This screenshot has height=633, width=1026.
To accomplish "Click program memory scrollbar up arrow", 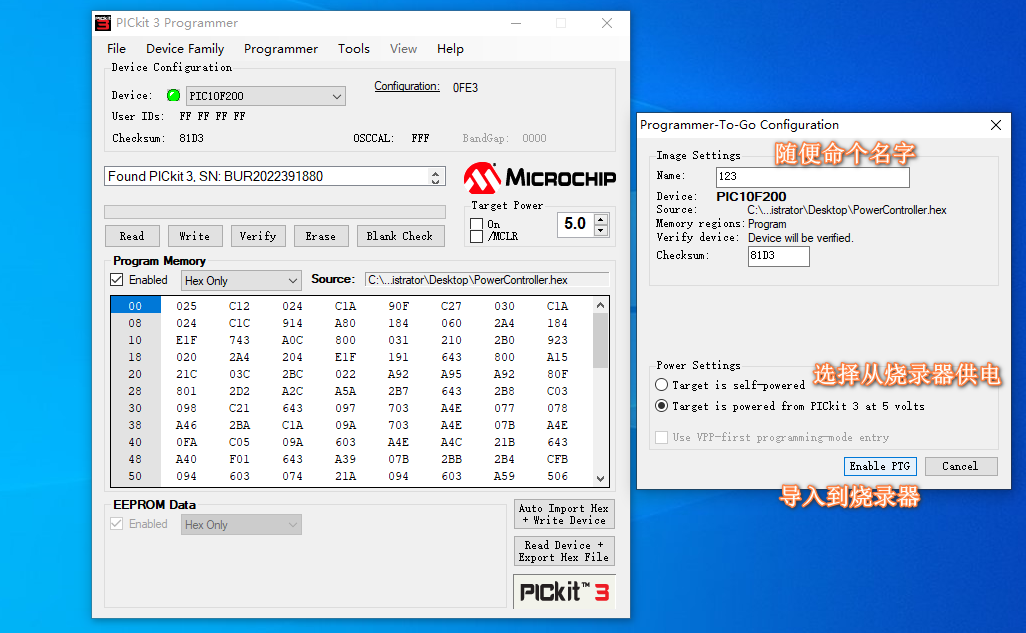I will (x=601, y=305).
